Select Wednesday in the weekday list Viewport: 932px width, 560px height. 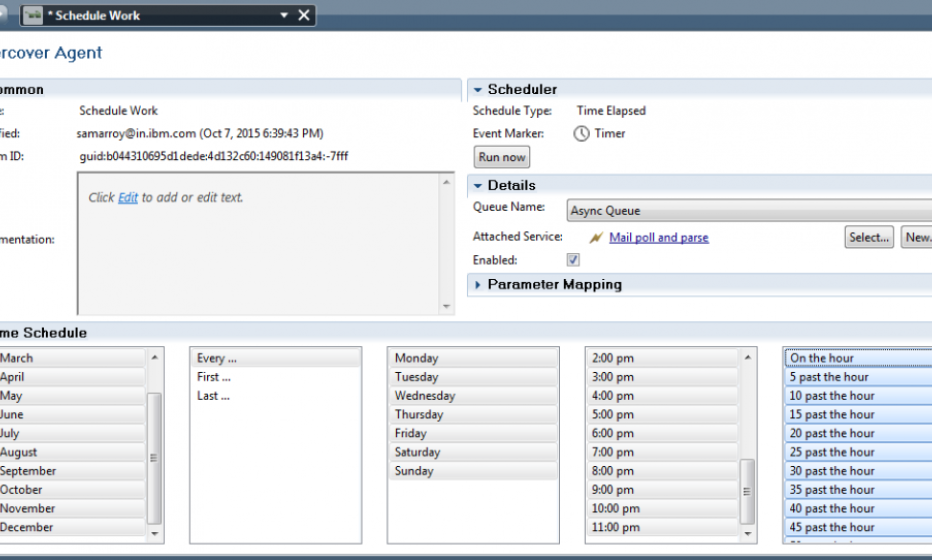click(424, 396)
